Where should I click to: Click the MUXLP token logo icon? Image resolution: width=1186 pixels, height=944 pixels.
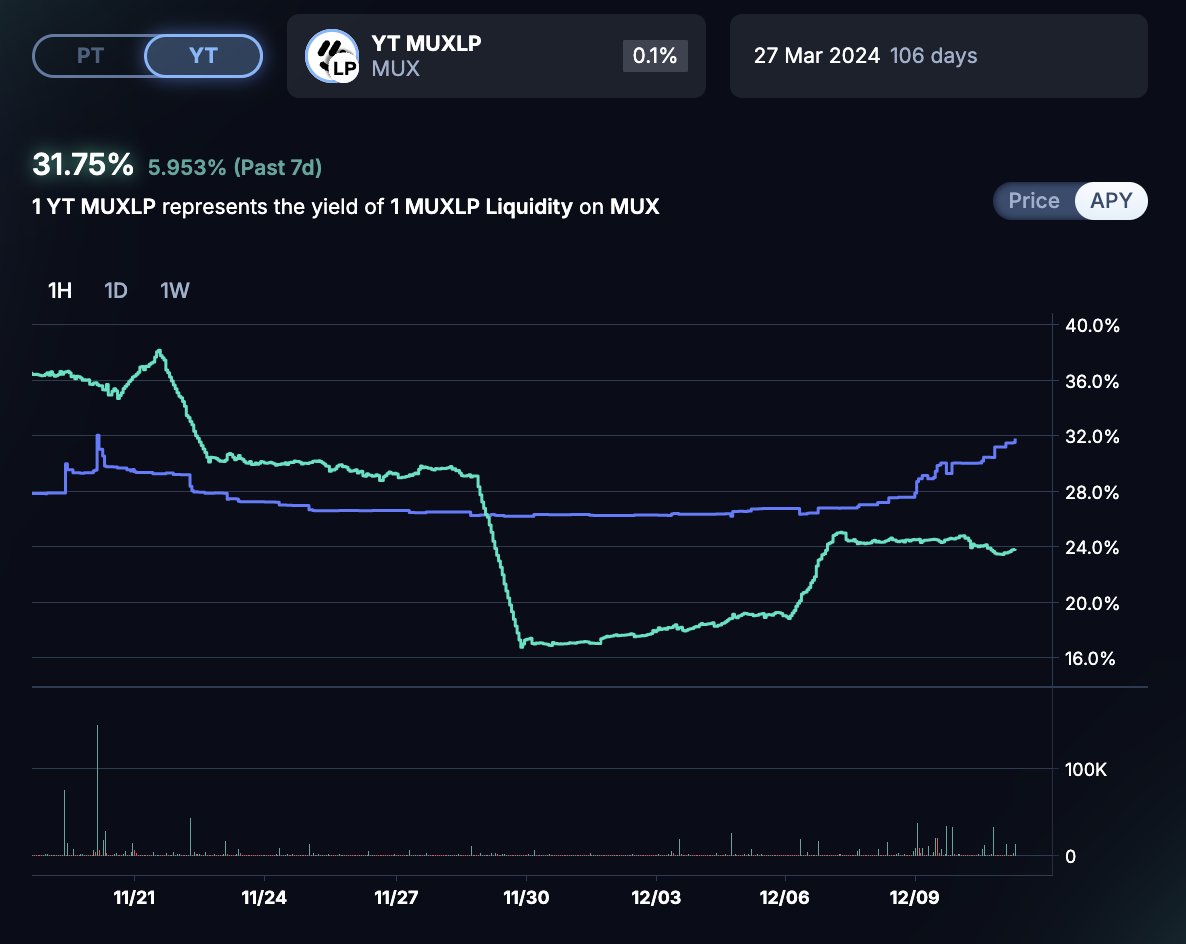[331, 56]
